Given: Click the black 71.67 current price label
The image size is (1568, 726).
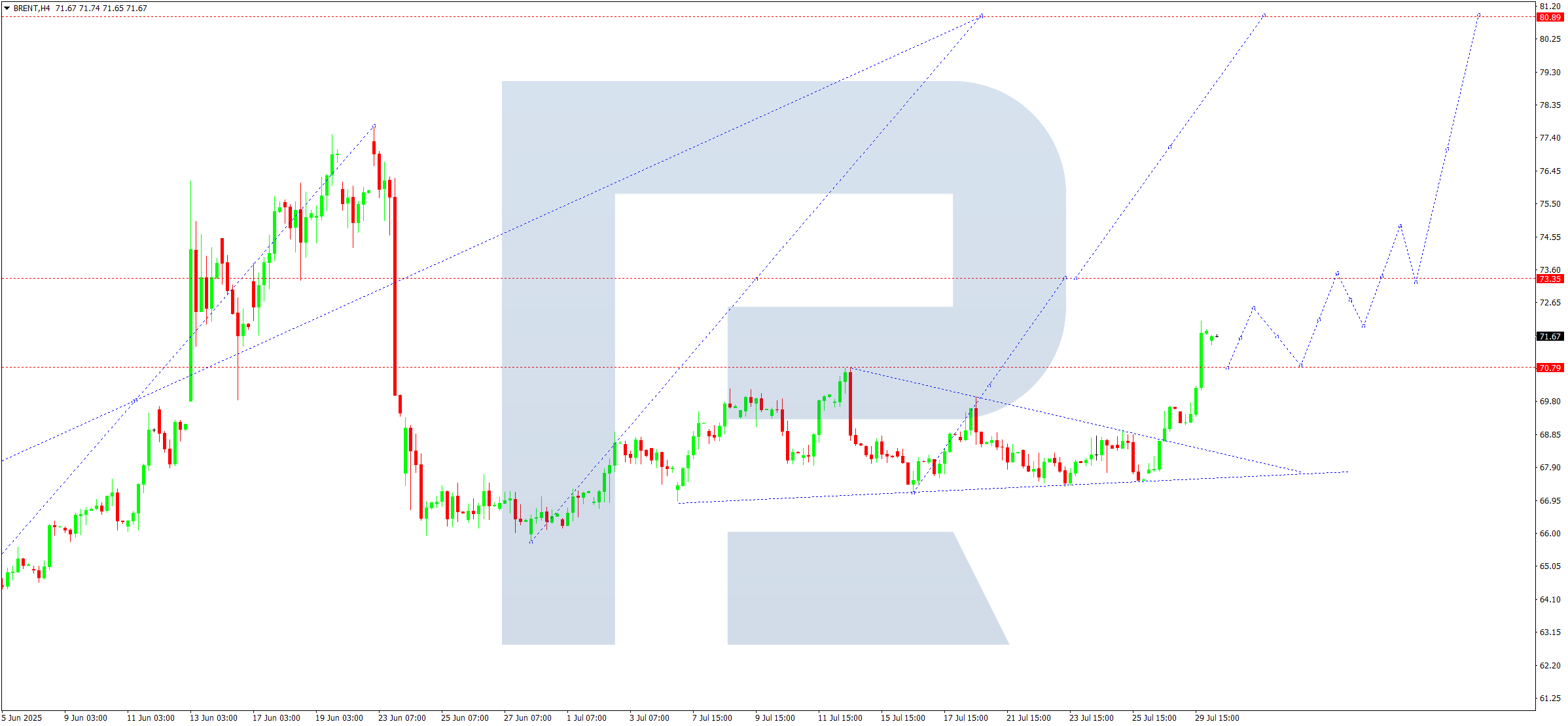Looking at the screenshot, I should 1550,337.
